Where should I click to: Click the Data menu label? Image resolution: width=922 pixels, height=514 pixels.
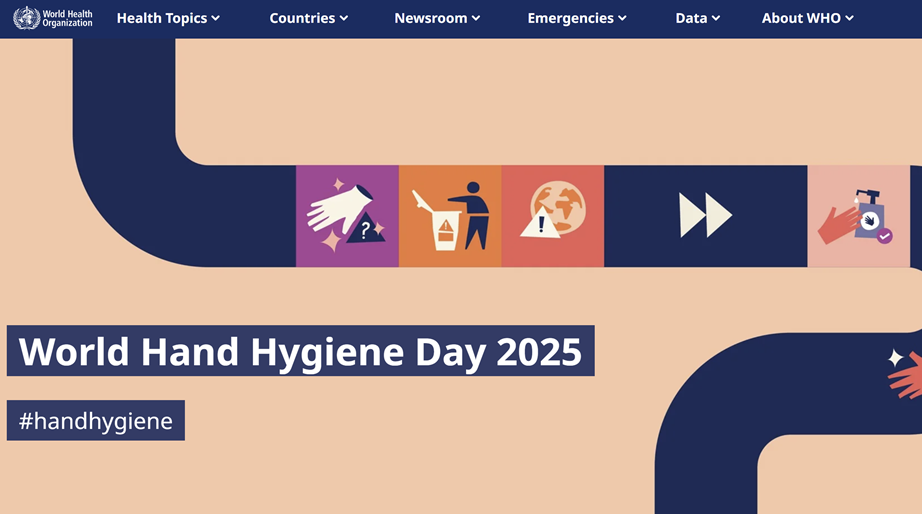[691, 18]
